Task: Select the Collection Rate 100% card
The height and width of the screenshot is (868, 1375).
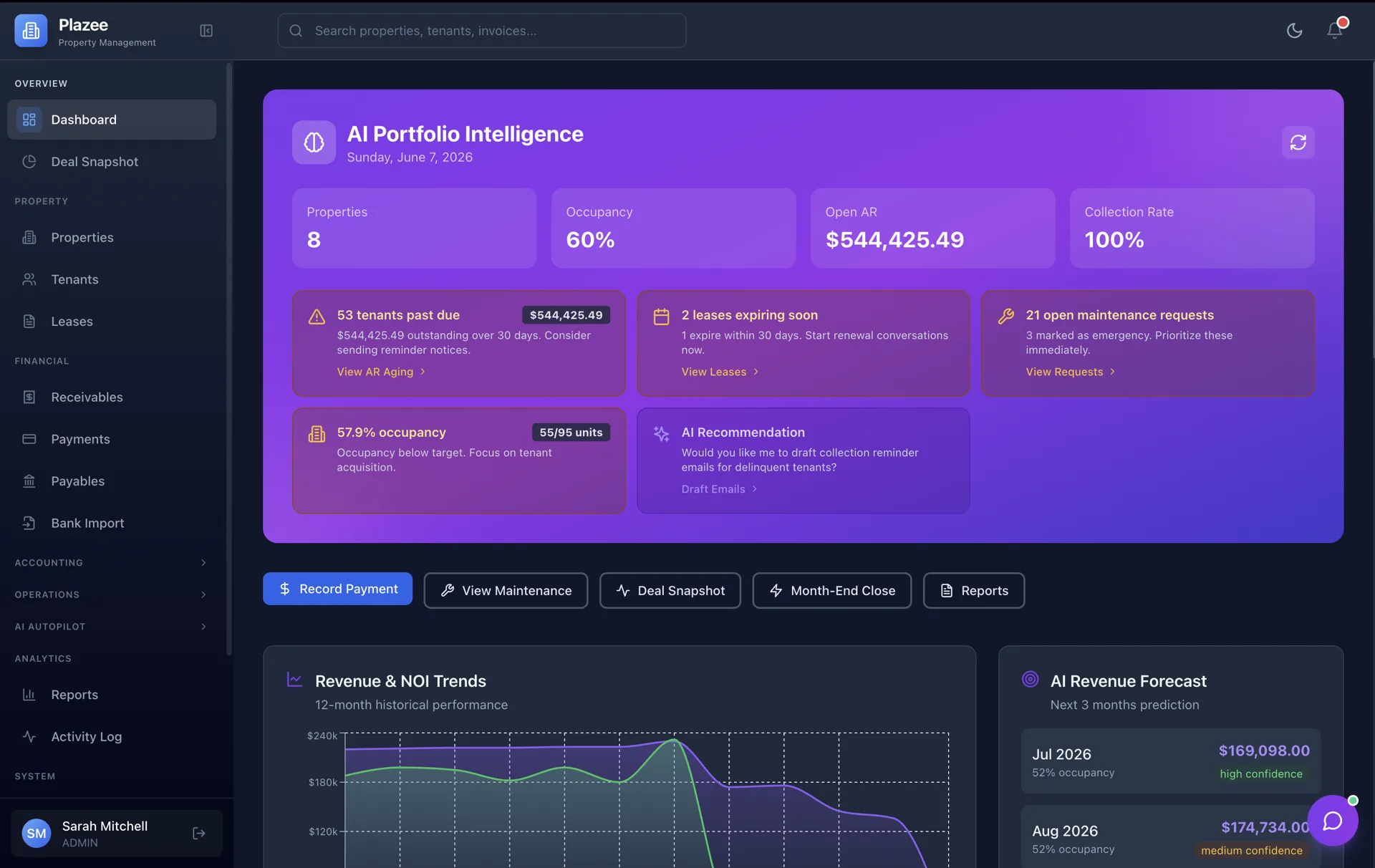Action: point(1192,228)
